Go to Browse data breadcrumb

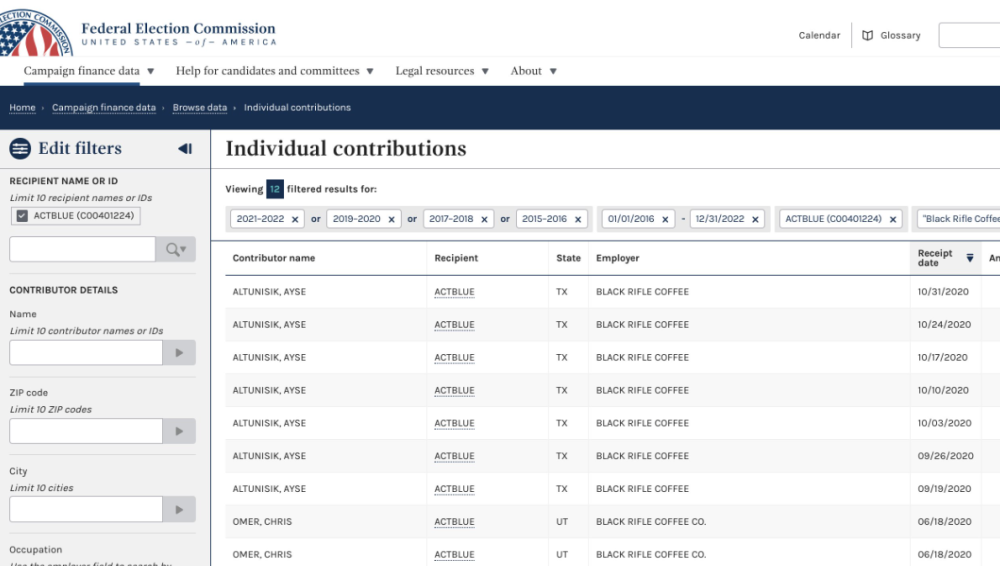pyautogui.click(x=200, y=107)
